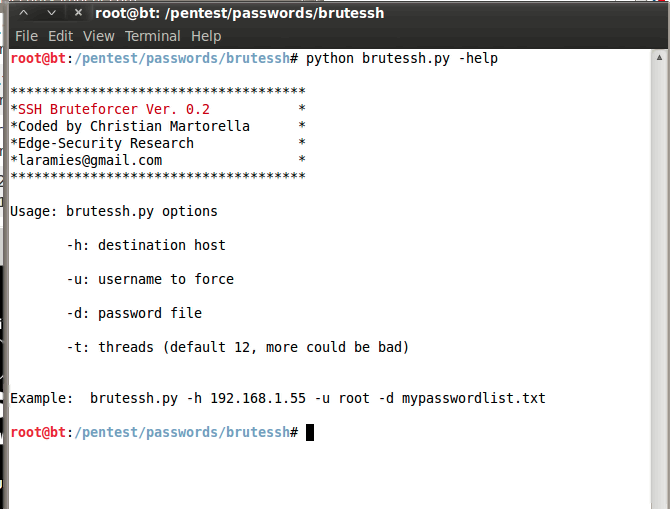Click the '-h: destination host' option line

[x=146, y=245]
